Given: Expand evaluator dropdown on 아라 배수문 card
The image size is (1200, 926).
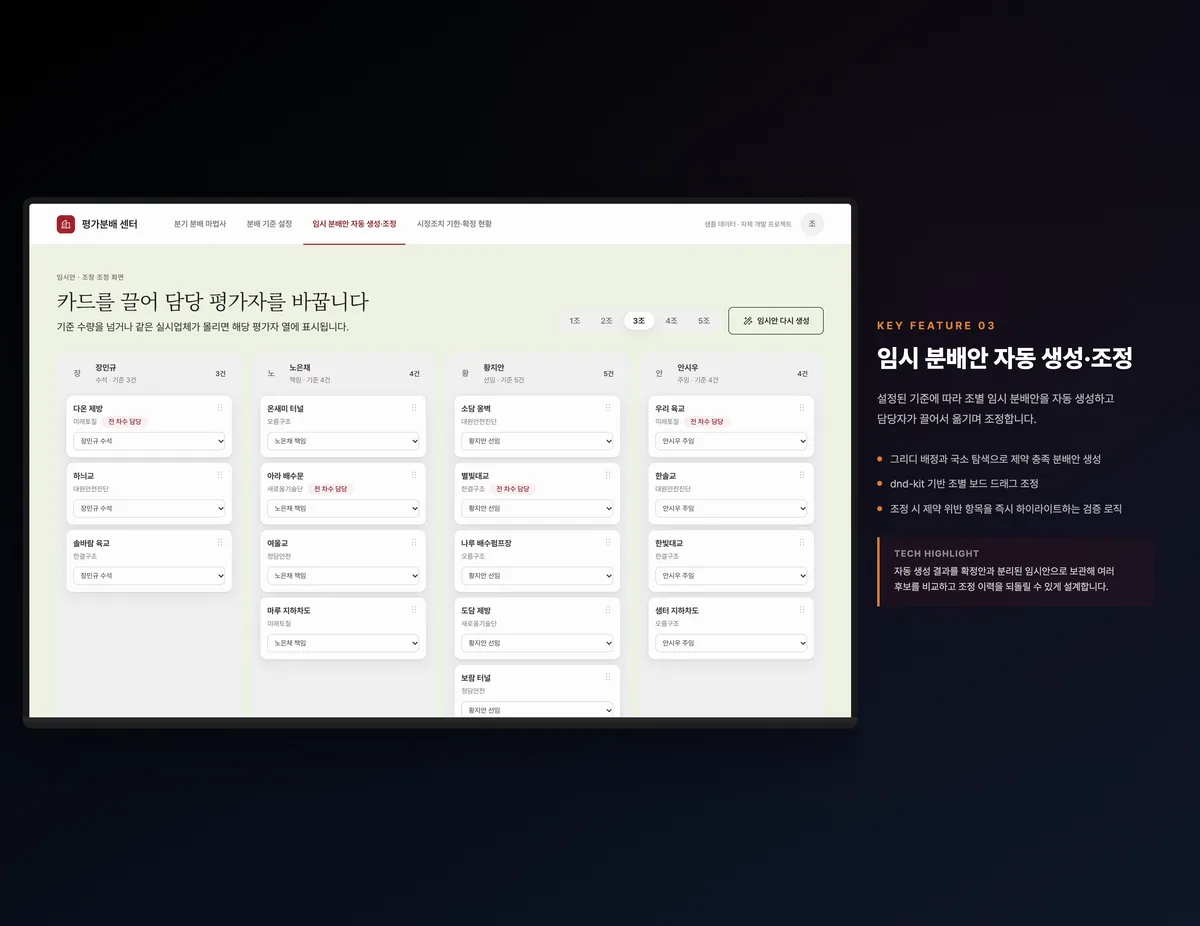Looking at the screenshot, I should pos(343,508).
